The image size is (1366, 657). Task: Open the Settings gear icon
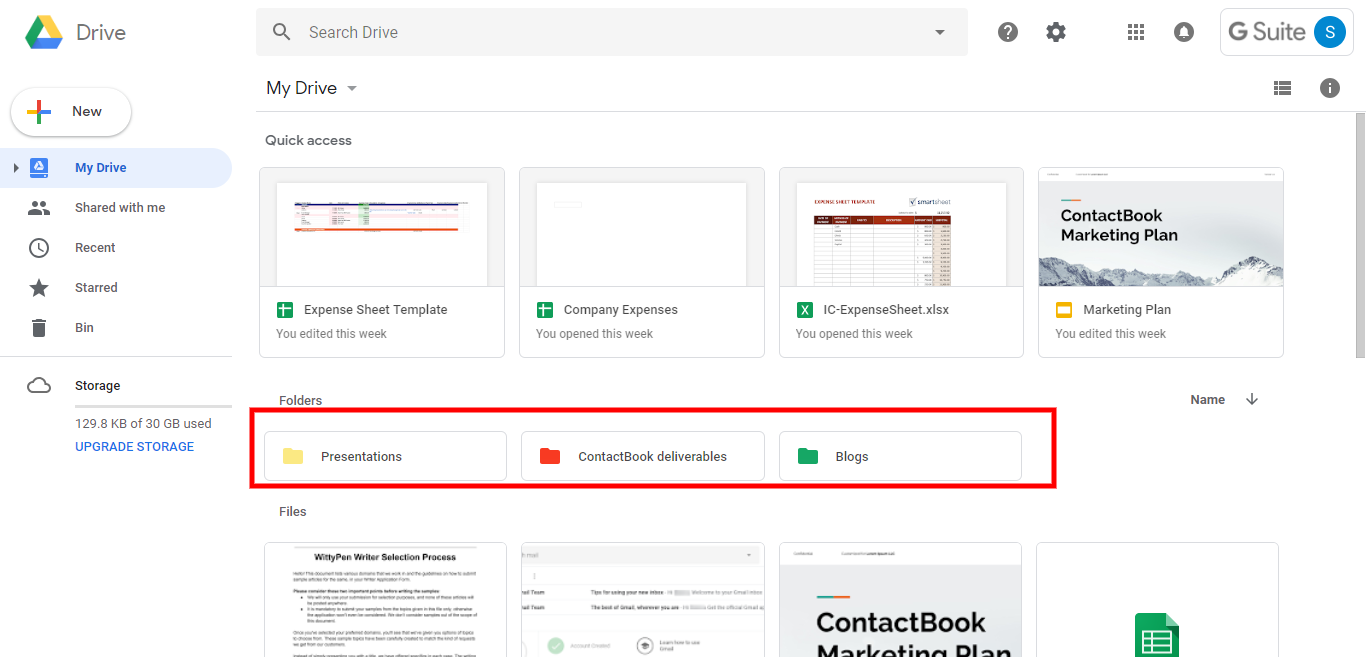pyautogui.click(x=1056, y=32)
